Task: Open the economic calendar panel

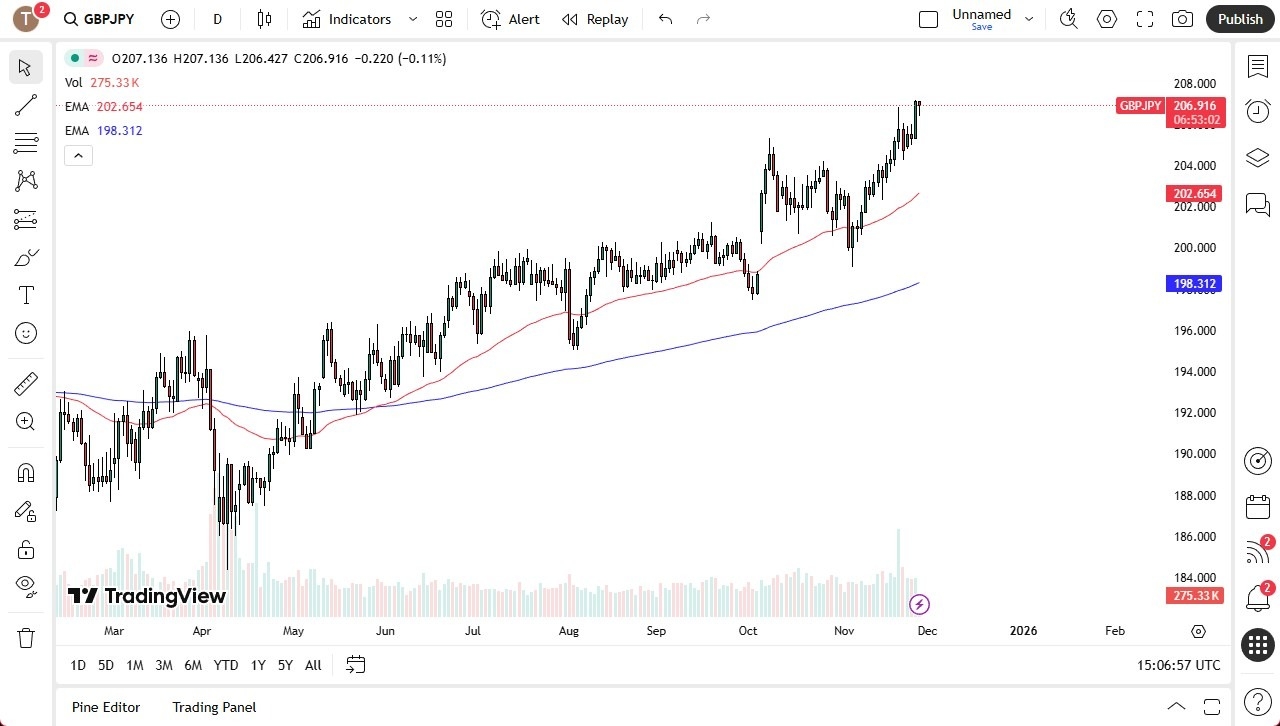Action: click(1257, 507)
